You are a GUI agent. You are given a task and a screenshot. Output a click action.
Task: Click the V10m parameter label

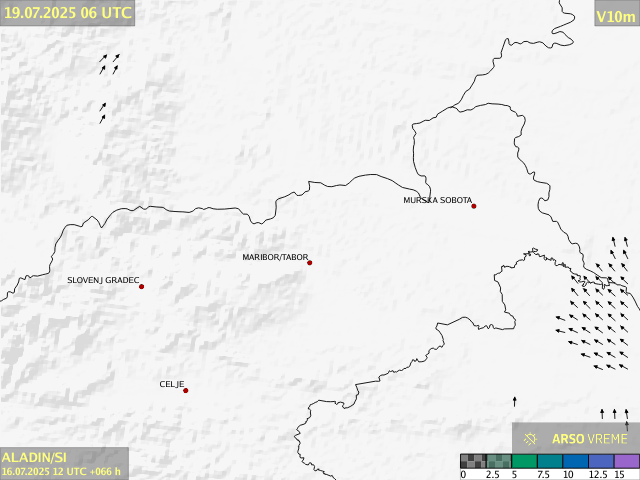(616, 17)
